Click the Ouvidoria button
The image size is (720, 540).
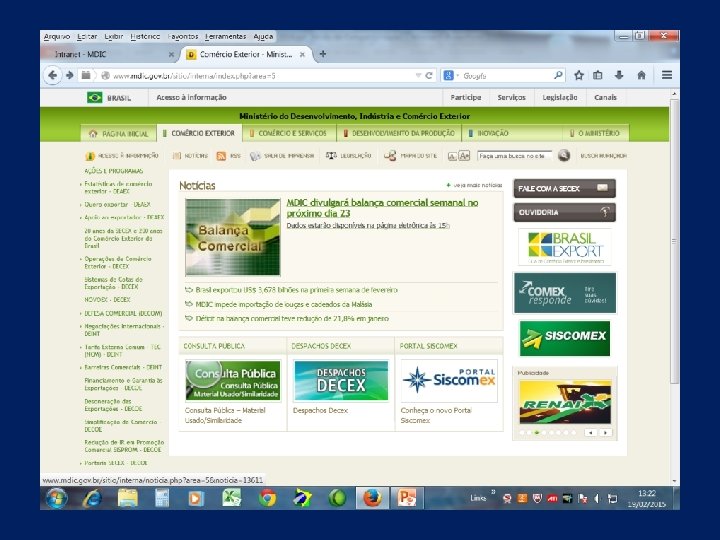coord(564,212)
